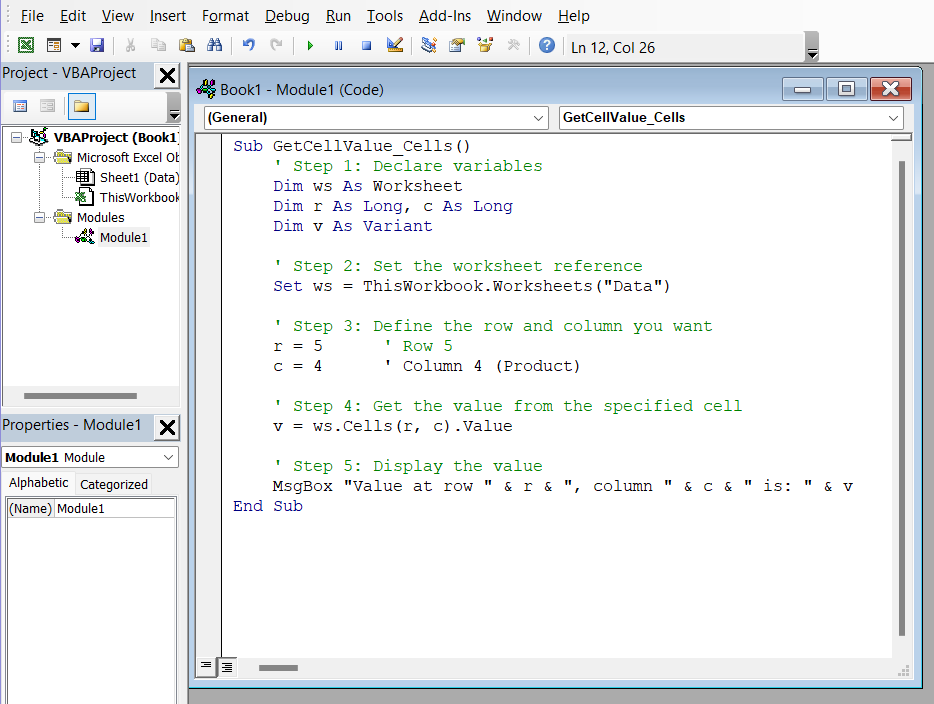934x704 pixels.
Task: Toggle Design Mode icon
Action: (x=394, y=46)
